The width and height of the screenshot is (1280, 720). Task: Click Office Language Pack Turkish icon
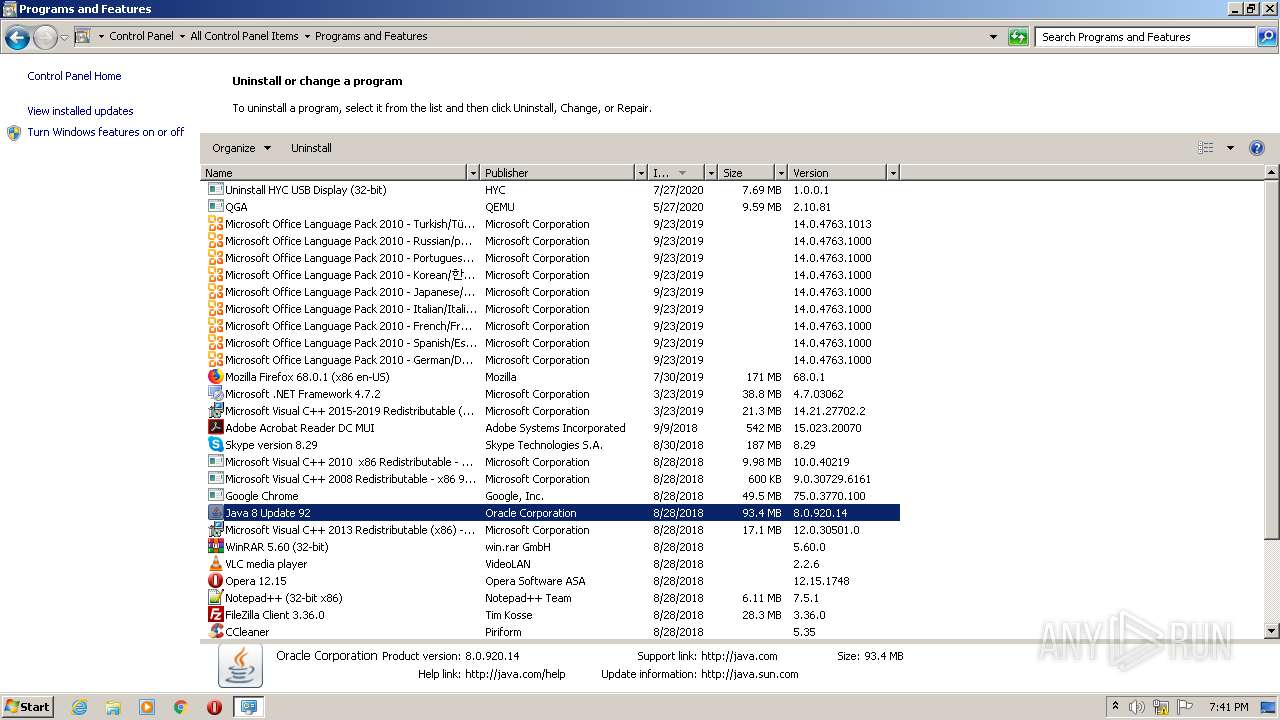coord(215,224)
